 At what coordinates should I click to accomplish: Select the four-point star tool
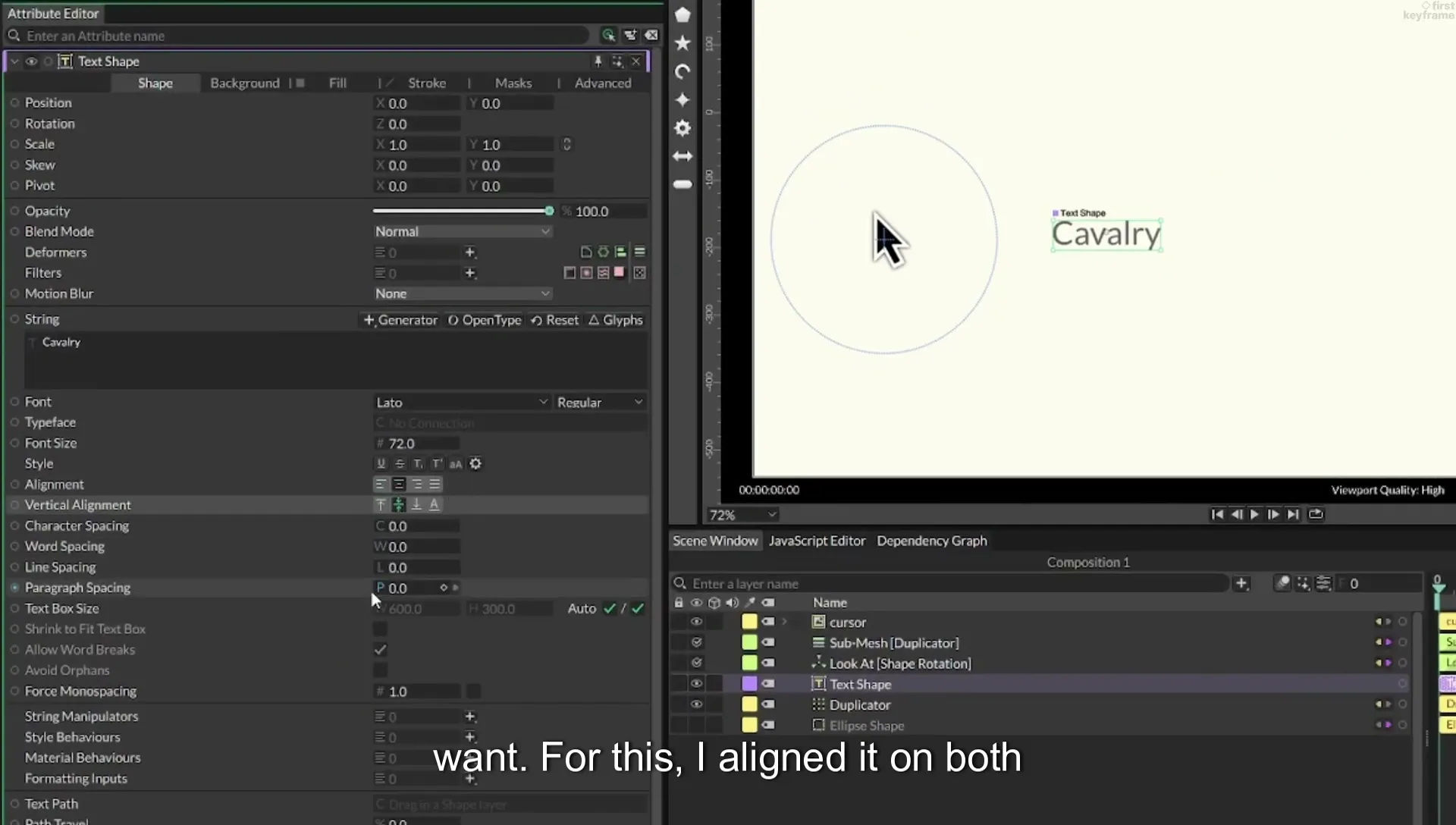[682, 100]
